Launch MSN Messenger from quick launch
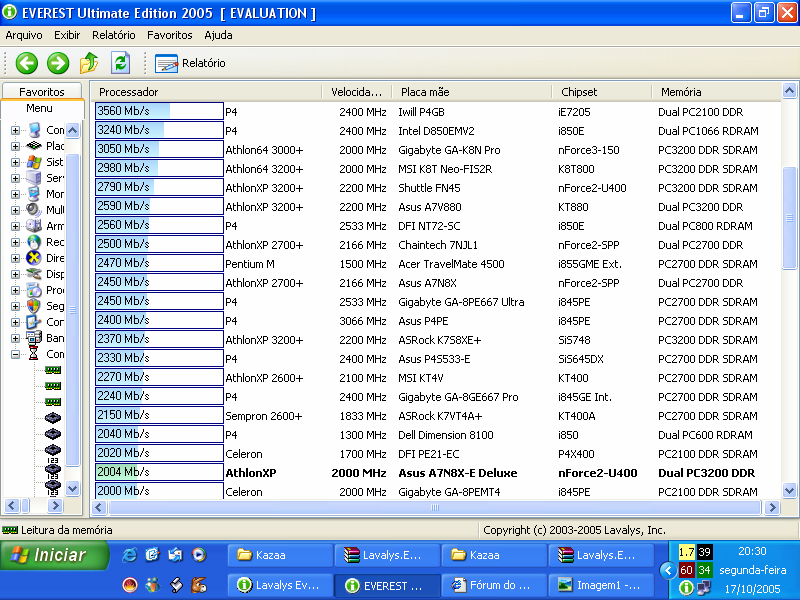Screen dimensions: 800x600 click(x=152, y=585)
